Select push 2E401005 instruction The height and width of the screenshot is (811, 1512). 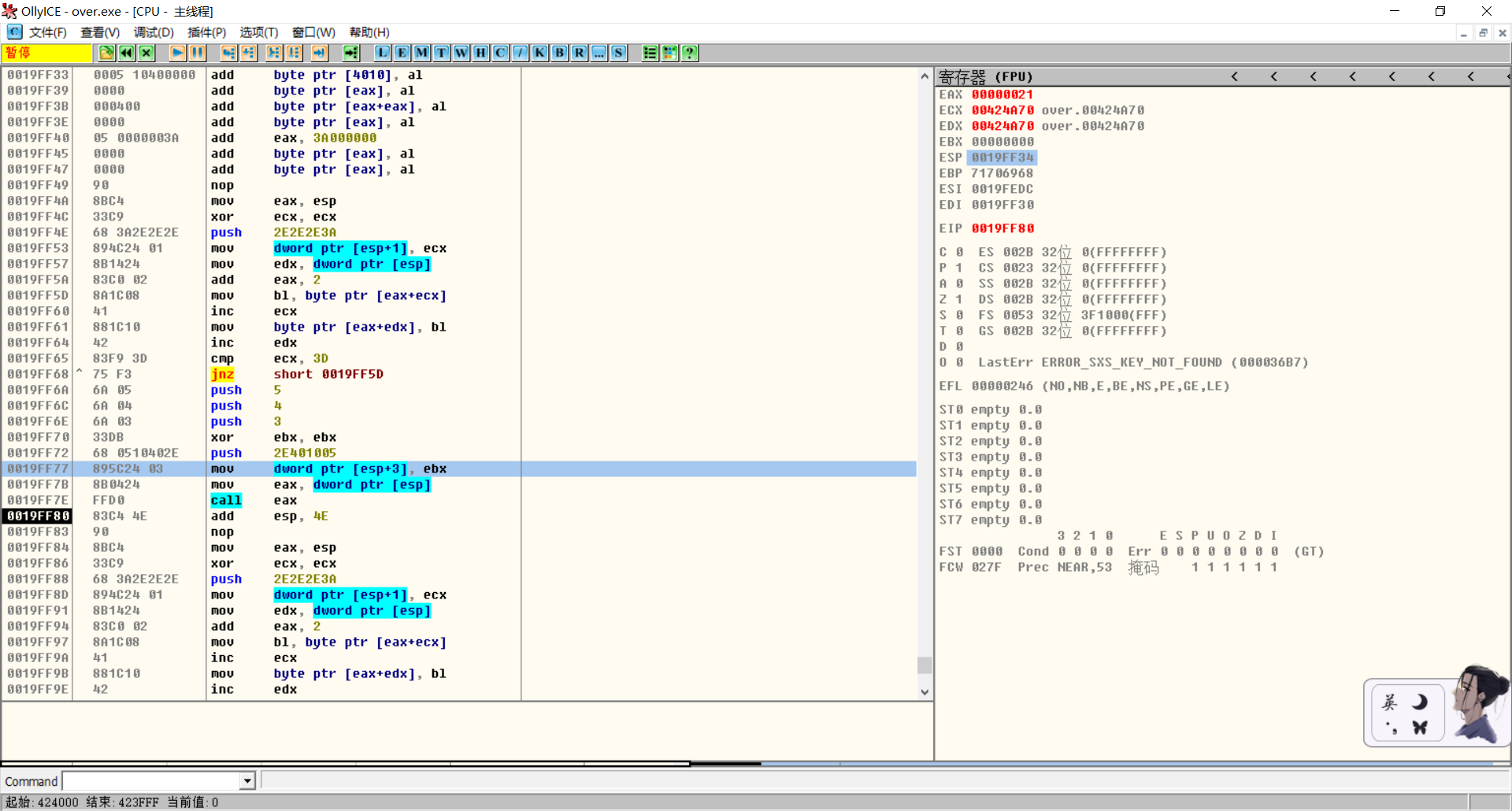click(x=459, y=453)
